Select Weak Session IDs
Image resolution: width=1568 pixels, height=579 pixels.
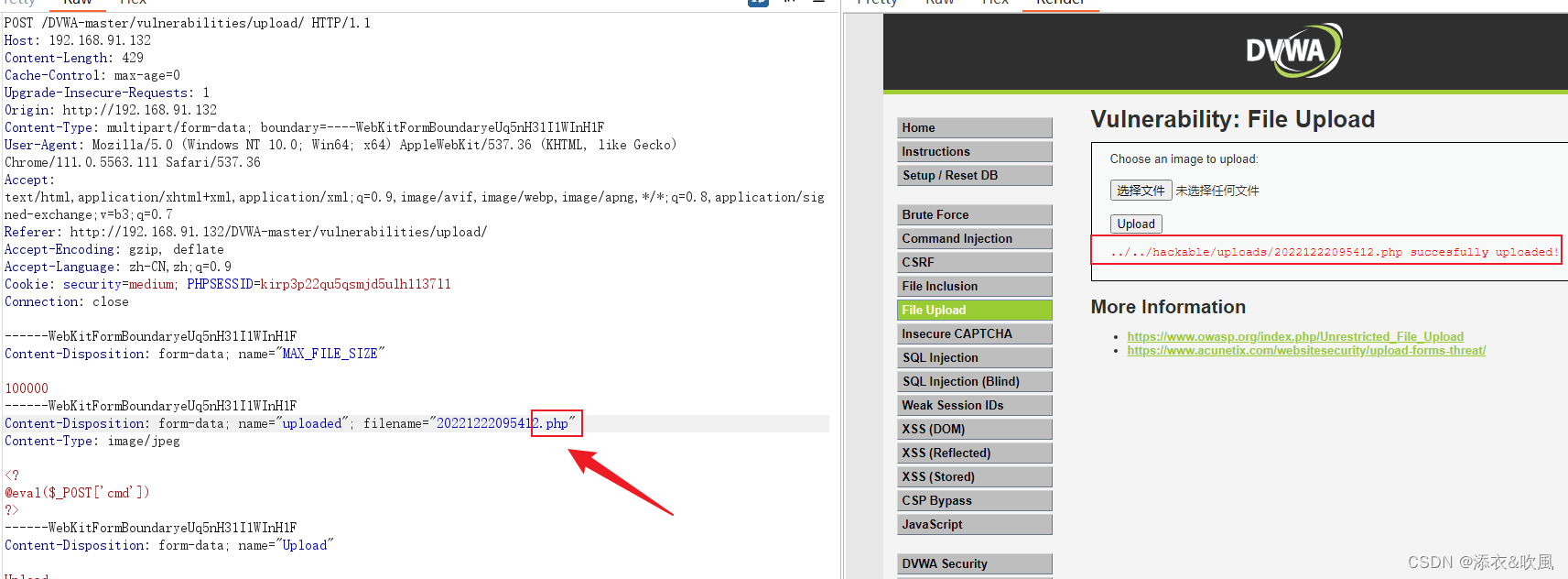[x=975, y=405]
